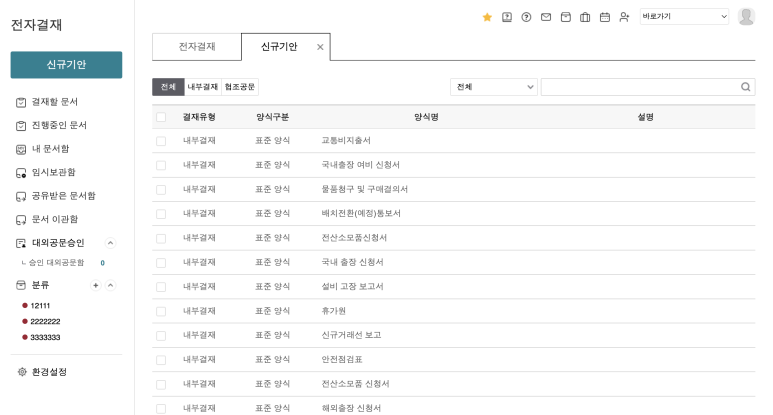Open the user profile avatar
The width and height of the screenshot is (773, 415).
[746, 16]
